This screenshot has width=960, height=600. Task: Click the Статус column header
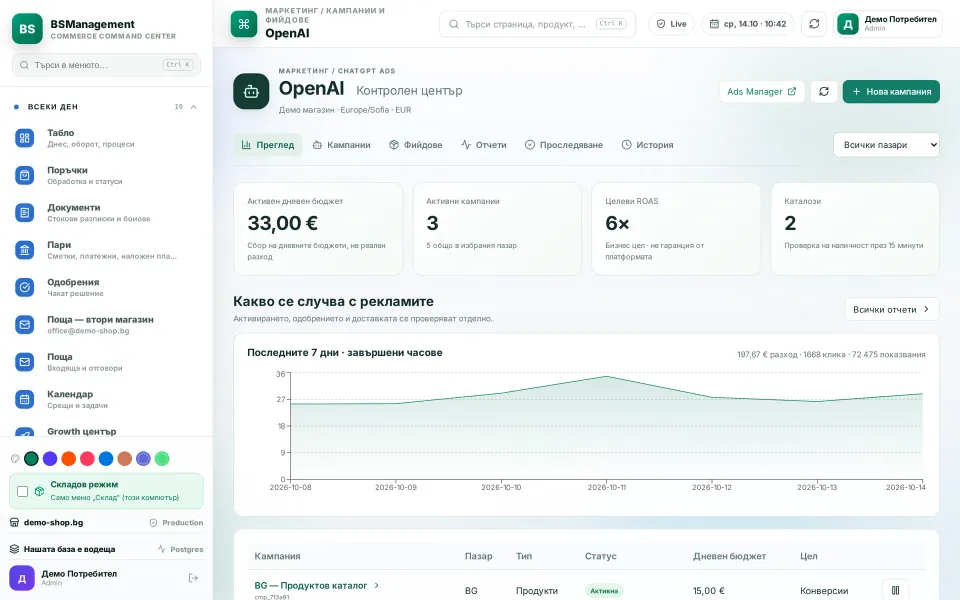(x=601, y=556)
